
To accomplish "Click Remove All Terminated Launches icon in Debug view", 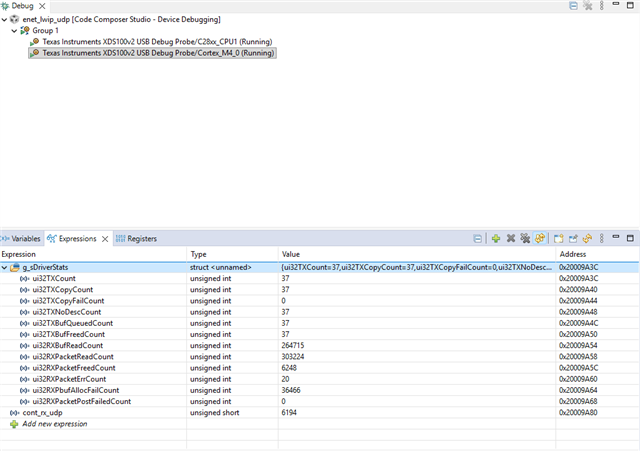I will coord(587,6).
